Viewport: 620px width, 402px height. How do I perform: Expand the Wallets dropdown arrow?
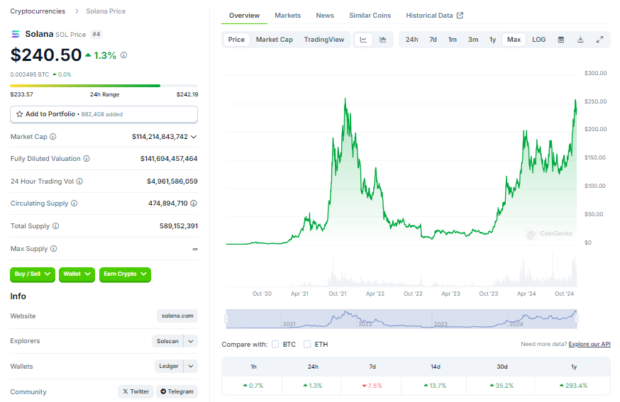[191, 366]
